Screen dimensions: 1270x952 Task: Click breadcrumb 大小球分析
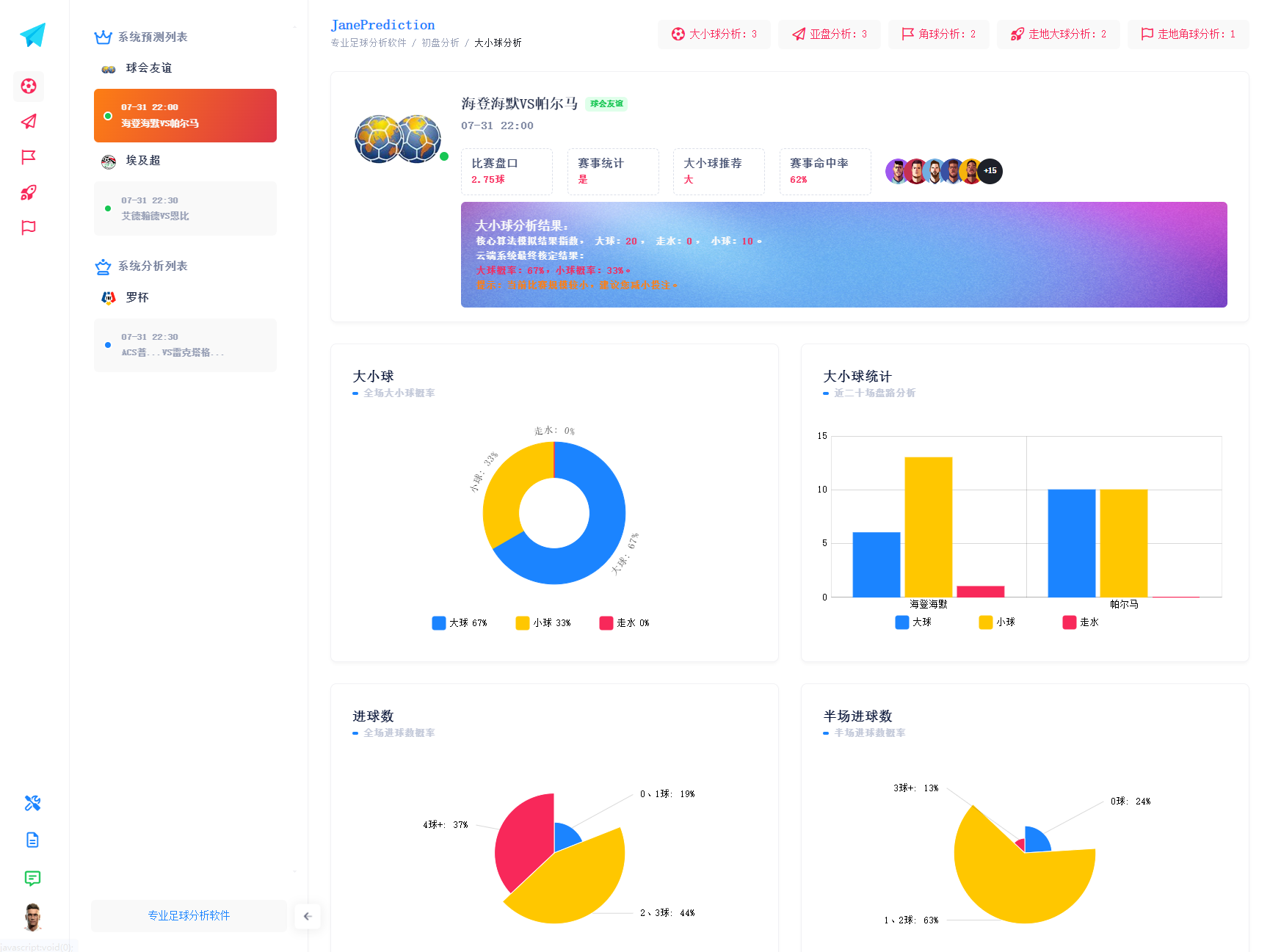tap(498, 43)
